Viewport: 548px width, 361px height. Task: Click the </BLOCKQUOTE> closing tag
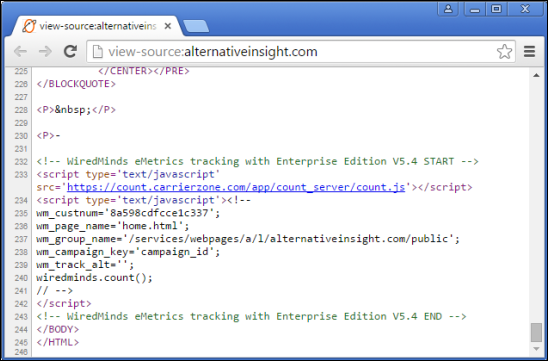tap(76, 84)
